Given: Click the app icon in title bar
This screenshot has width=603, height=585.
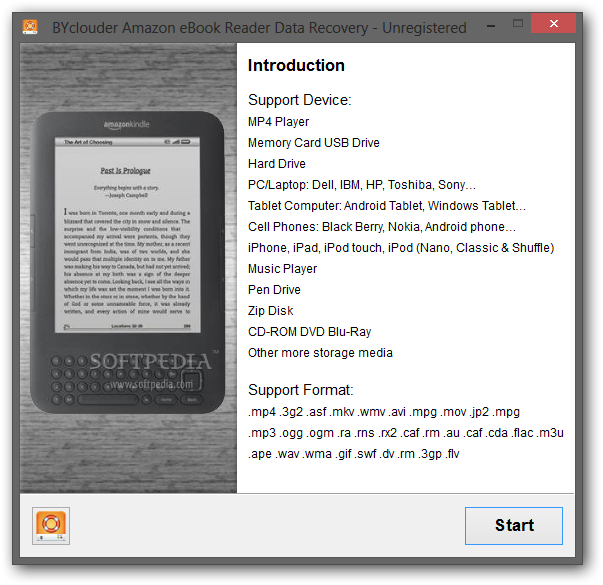Looking at the screenshot, I should 30,27.
